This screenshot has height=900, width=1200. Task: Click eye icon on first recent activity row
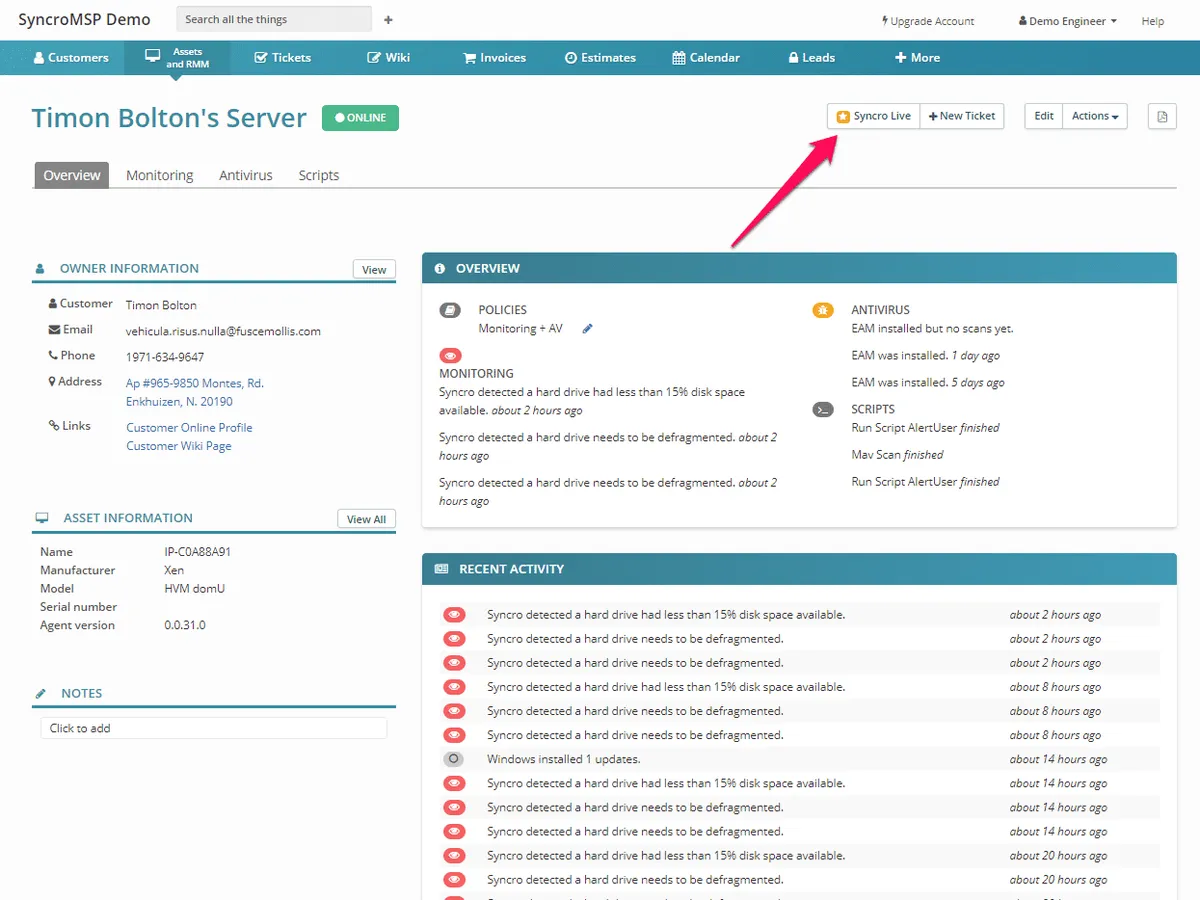coord(454,615)
